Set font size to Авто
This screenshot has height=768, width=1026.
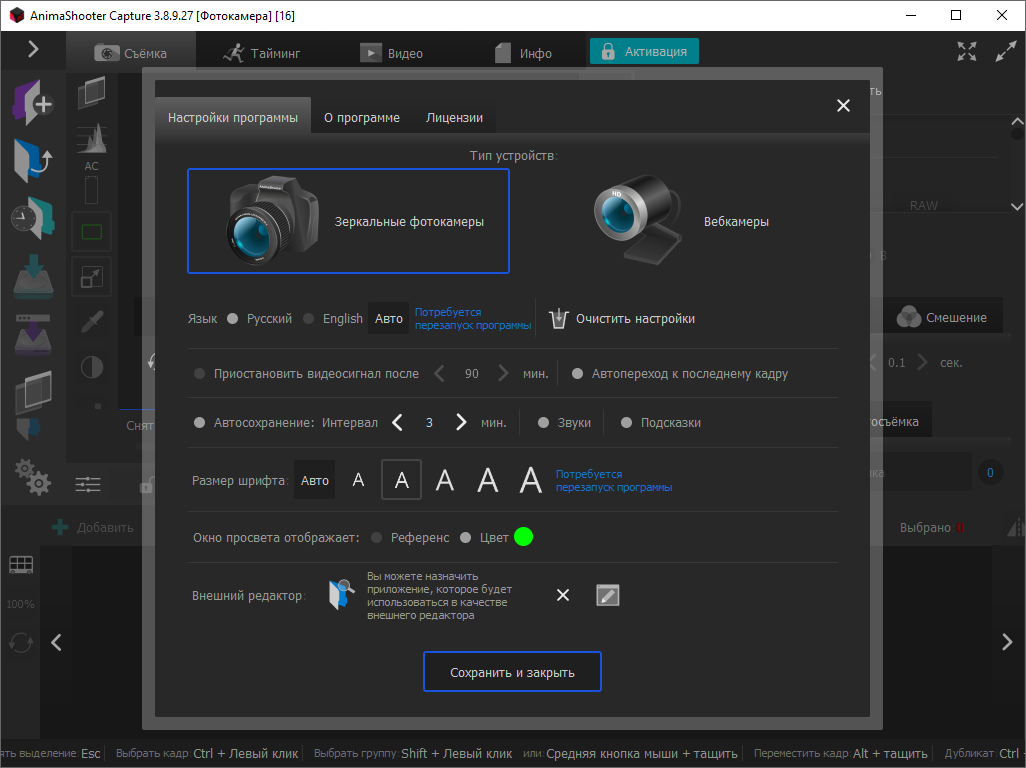pyautogui.click(x=315, y=480)
